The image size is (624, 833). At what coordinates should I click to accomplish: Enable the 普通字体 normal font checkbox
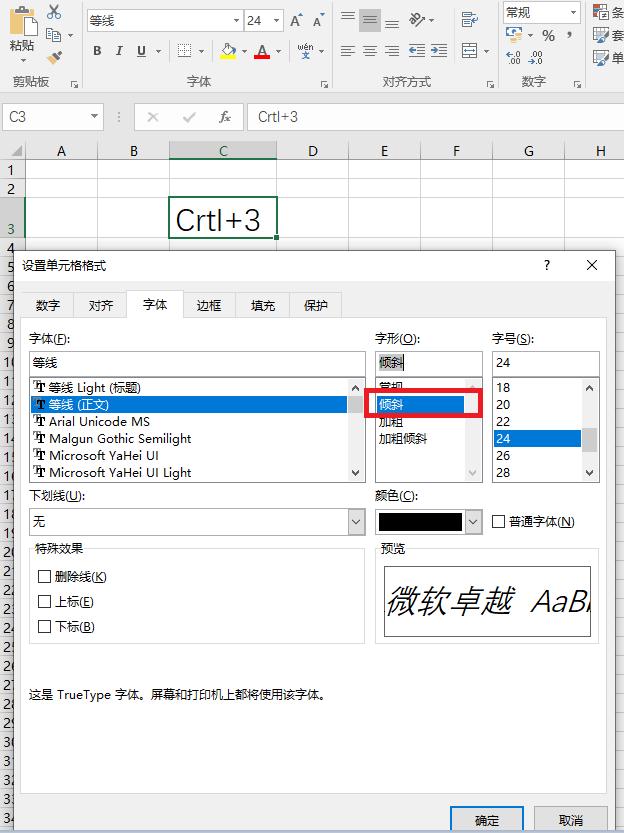click(498, 522)
